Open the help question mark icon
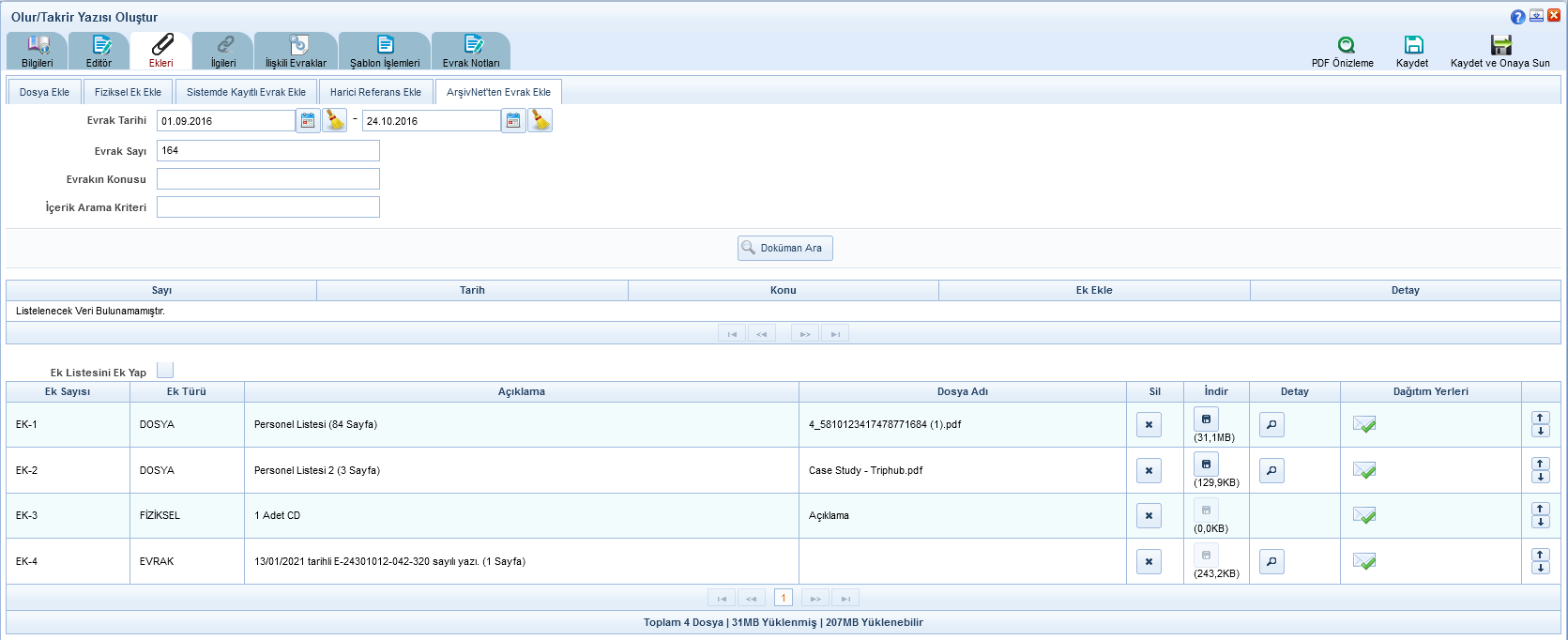Viewport: 1568px width, 640px height. click(x=1517, y=17)
